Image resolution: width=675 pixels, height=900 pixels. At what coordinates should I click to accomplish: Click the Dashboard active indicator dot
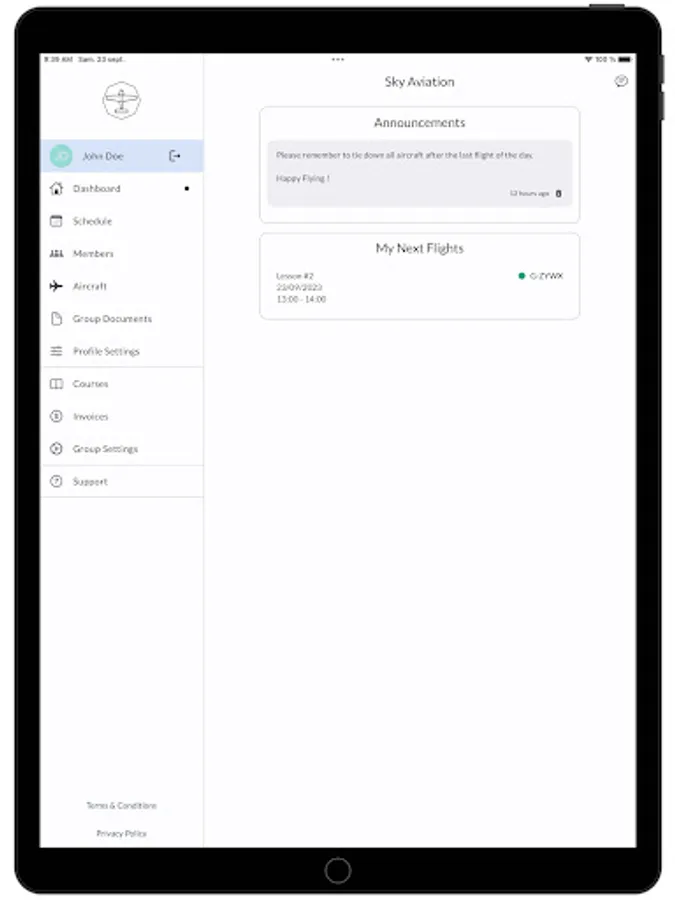(x=187, y=188)
